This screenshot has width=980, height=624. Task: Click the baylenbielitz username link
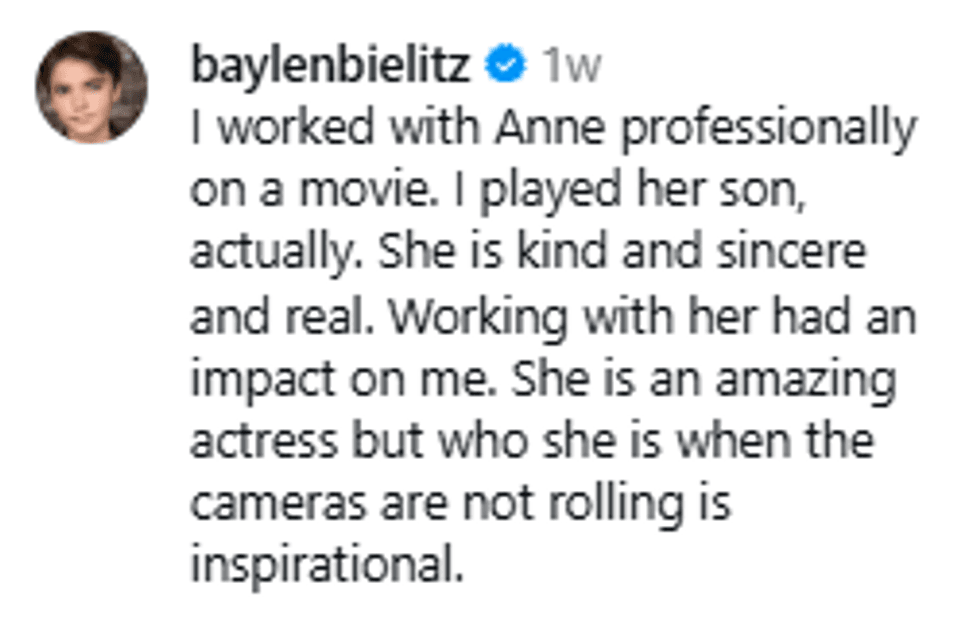(x=330, y=66)
